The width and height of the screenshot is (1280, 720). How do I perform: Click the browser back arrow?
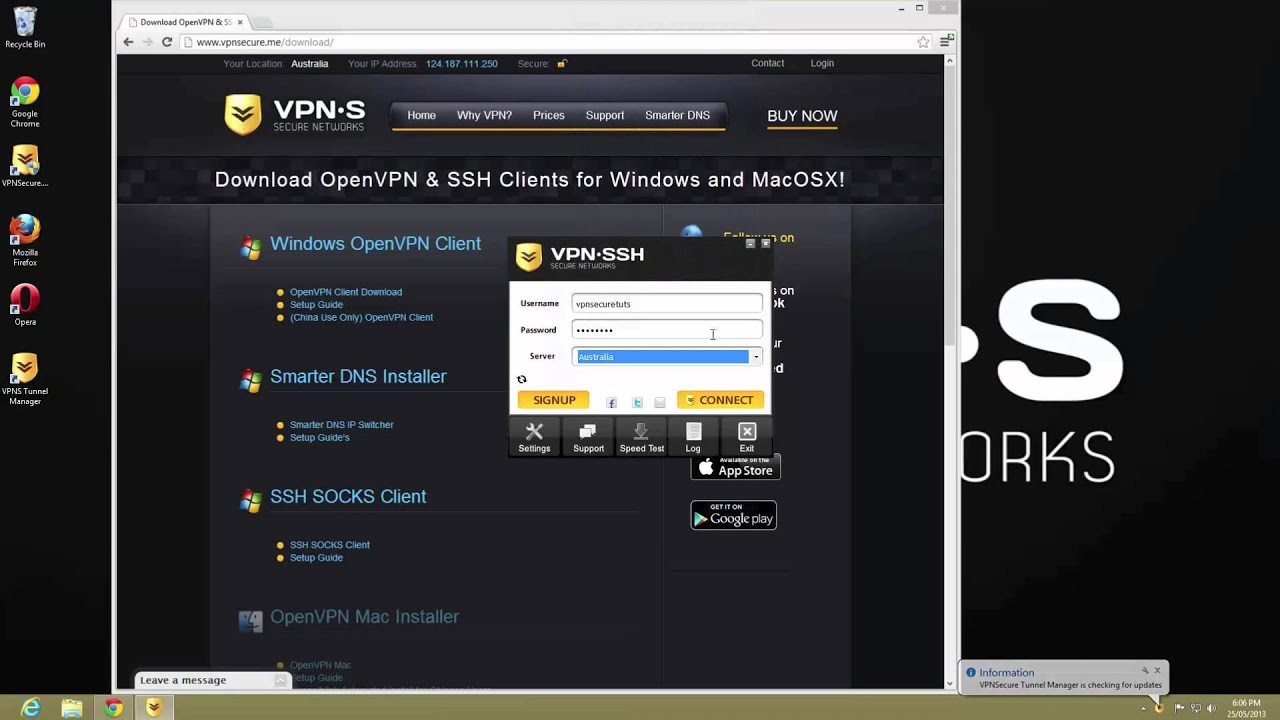(128, 42)
